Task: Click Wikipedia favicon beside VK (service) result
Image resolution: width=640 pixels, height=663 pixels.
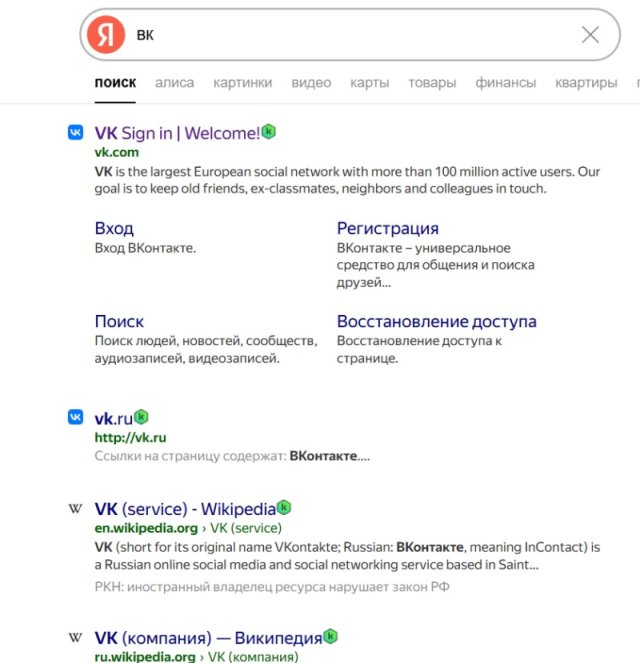Action: click(x=76, y=508)
